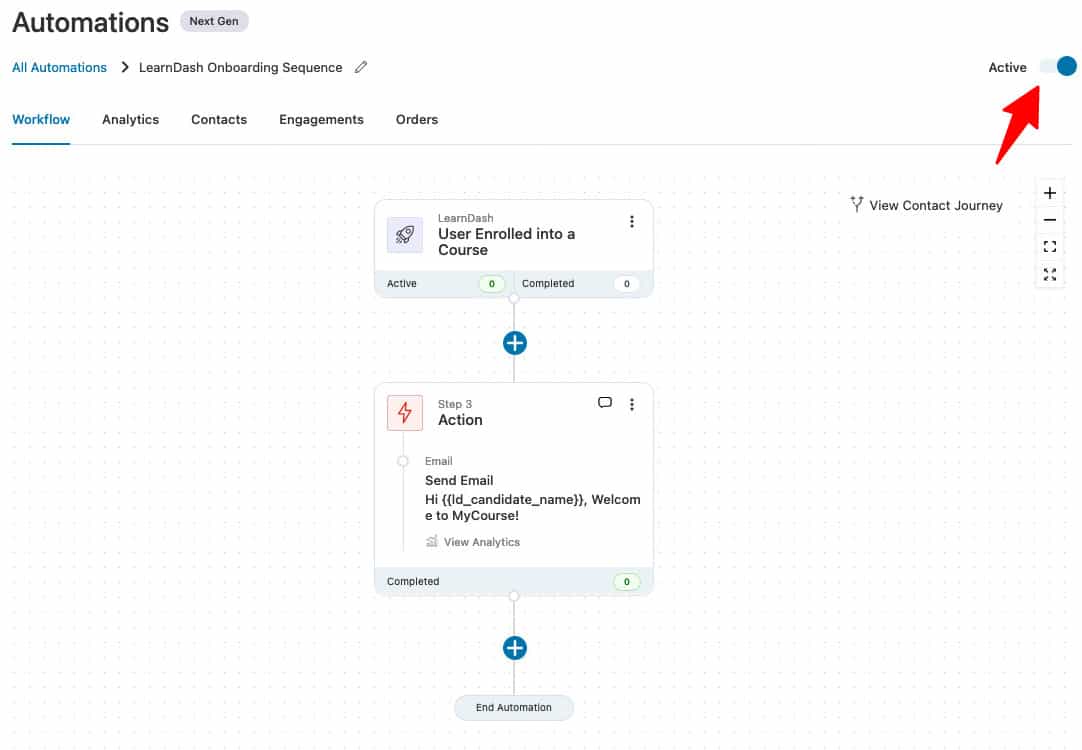Open fullscreen mode with expand icon
Screen dimensions: 1082x750
click(1049, 275)
